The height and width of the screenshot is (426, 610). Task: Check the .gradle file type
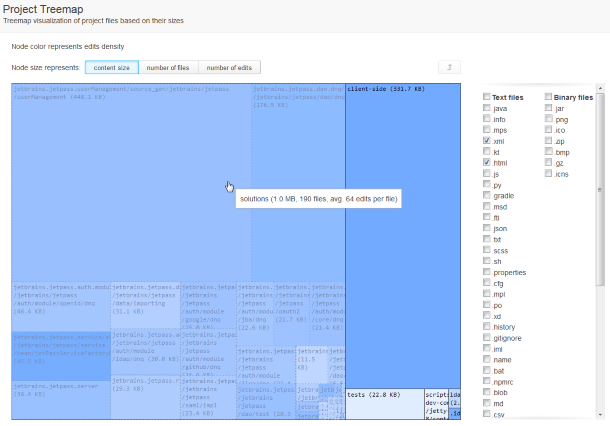coord(487,195)
